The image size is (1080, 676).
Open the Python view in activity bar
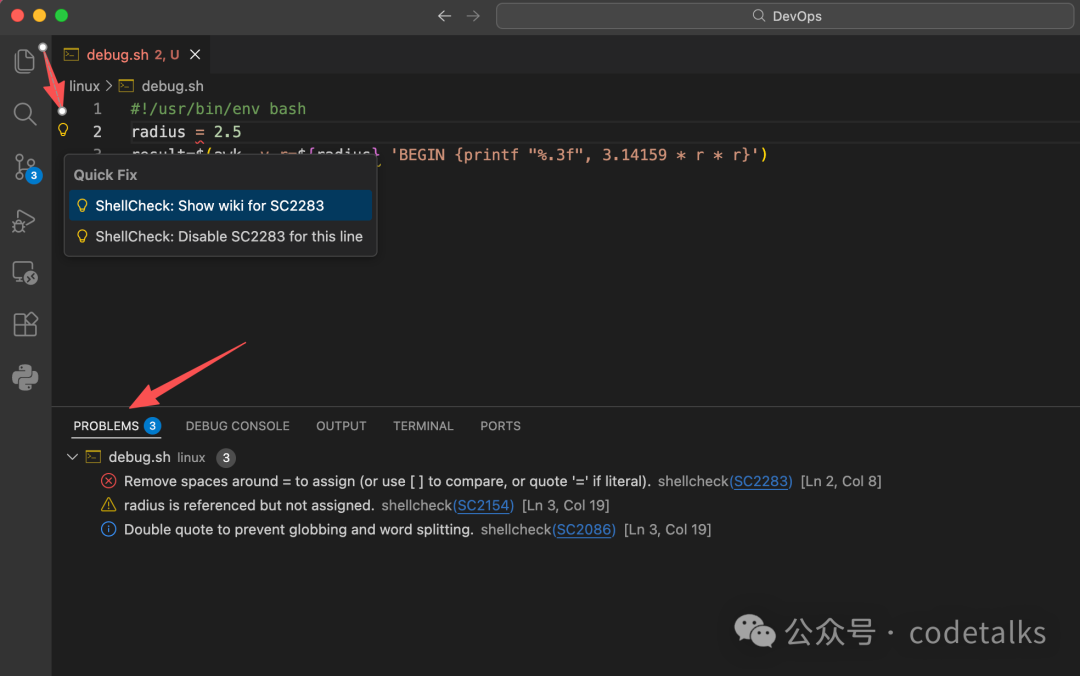[x=25, y=377]
